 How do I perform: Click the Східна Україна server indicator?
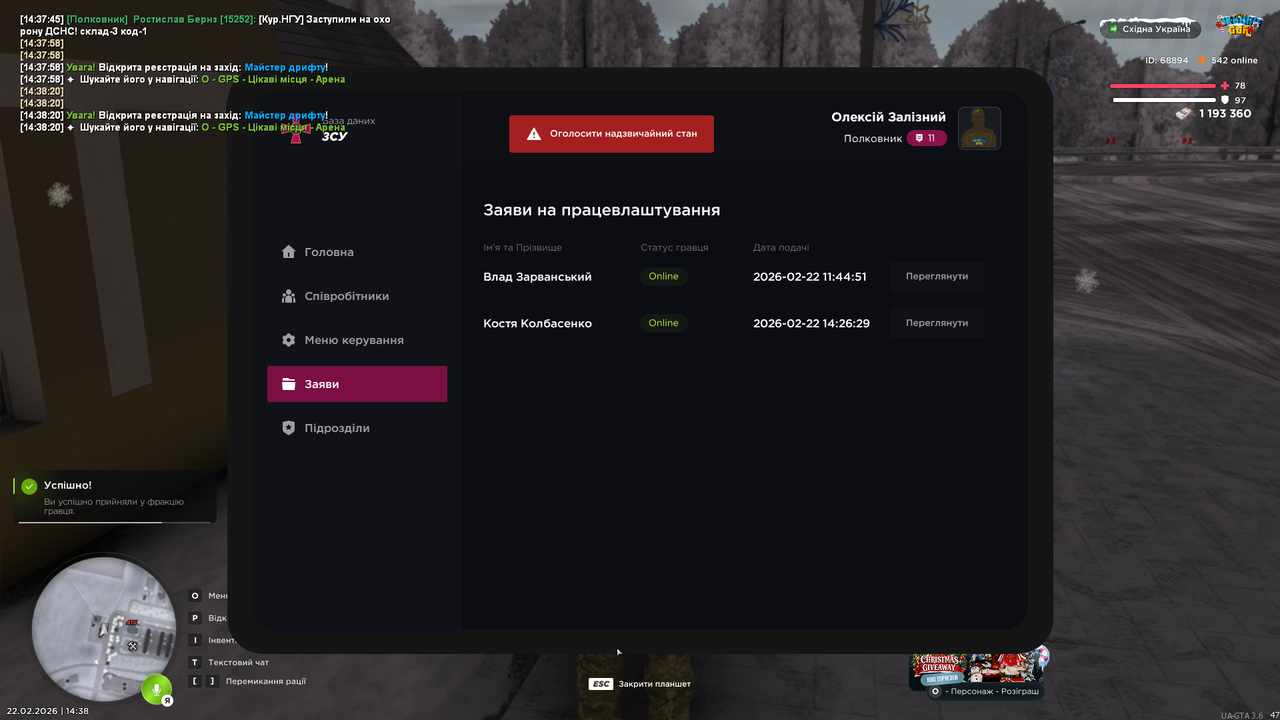[1150, 29]
